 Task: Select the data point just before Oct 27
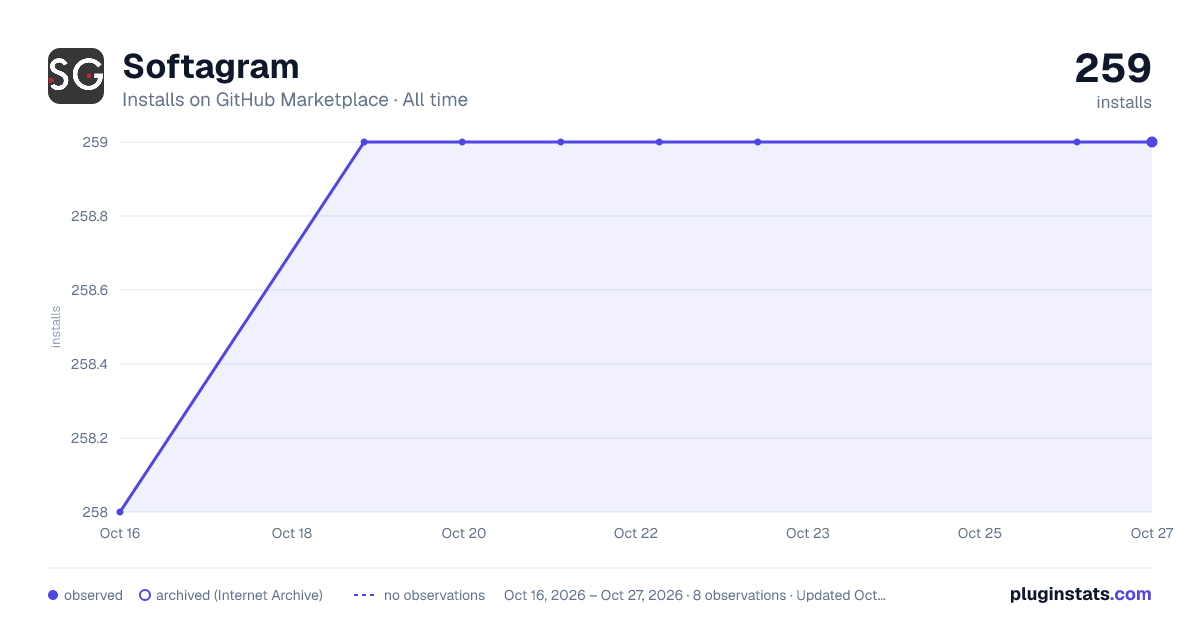[x=1077, y=142]
